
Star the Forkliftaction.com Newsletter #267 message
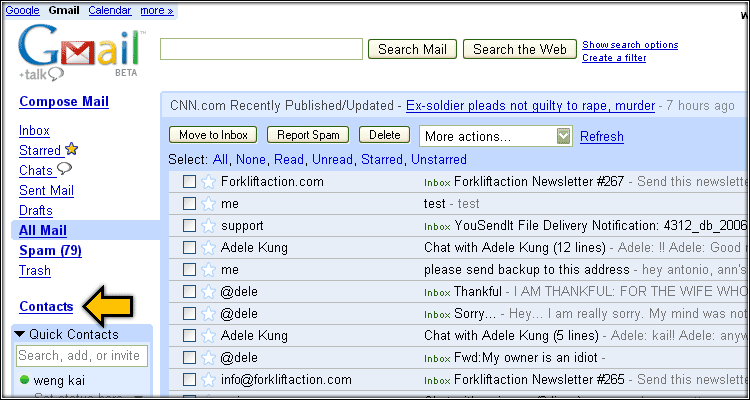pos(208,182)
